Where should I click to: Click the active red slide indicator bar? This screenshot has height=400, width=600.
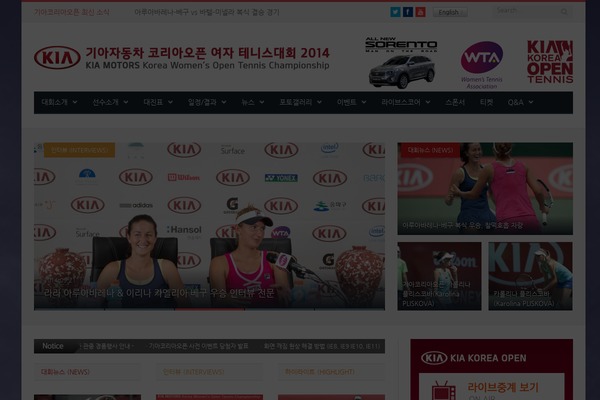[x=209, y=309]
